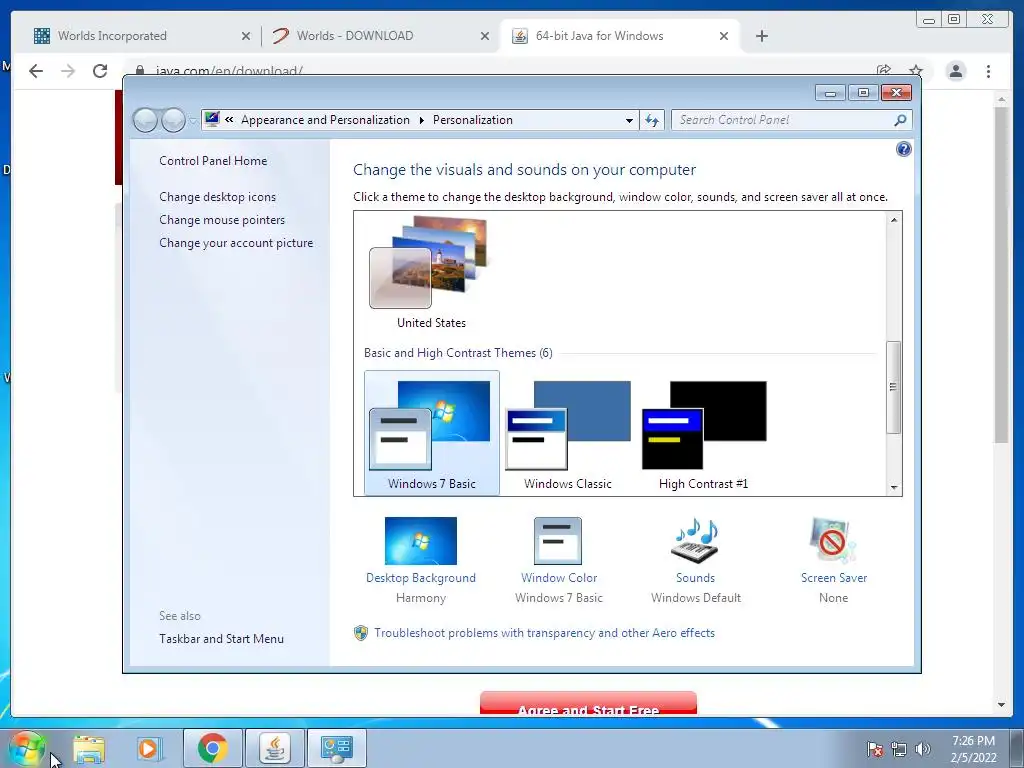Open Troubleshoot transparency and Aero effects link
The width and height of the screenshot is (1024, 768).
[544, 633]
